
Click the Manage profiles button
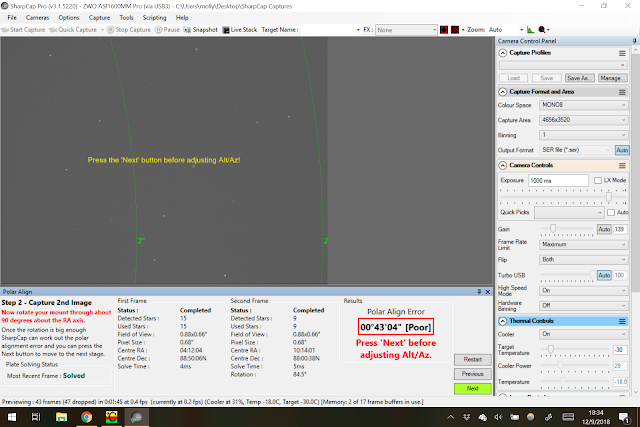point(613,78)
